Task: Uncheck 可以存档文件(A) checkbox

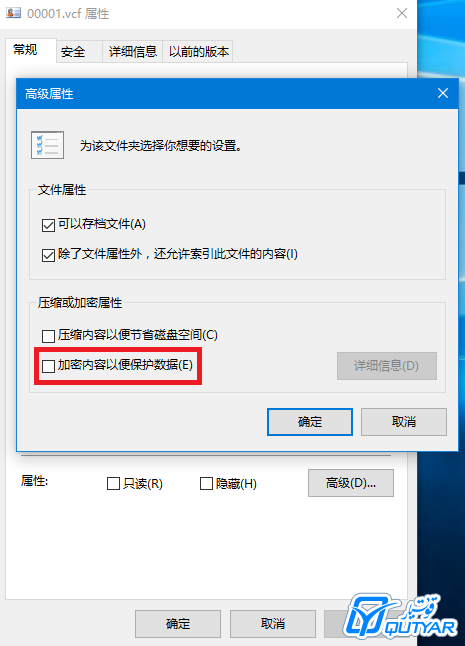Action: tap(48, 225)
